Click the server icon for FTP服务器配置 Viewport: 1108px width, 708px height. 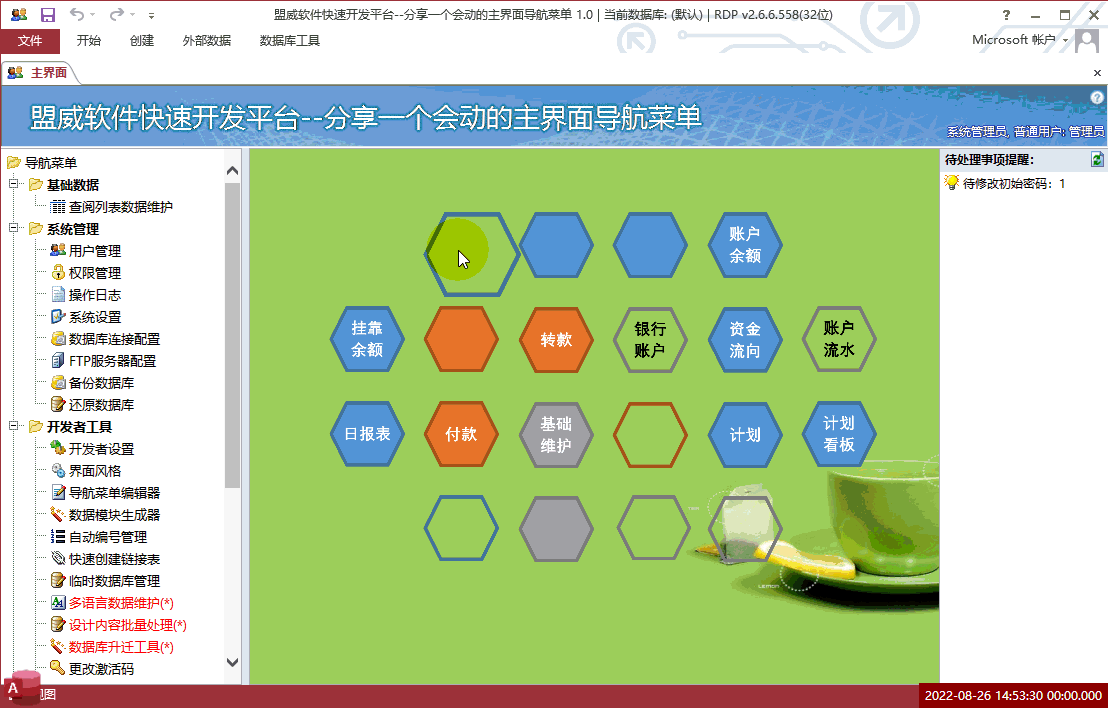pyautogui.click(x=58, y=361)
